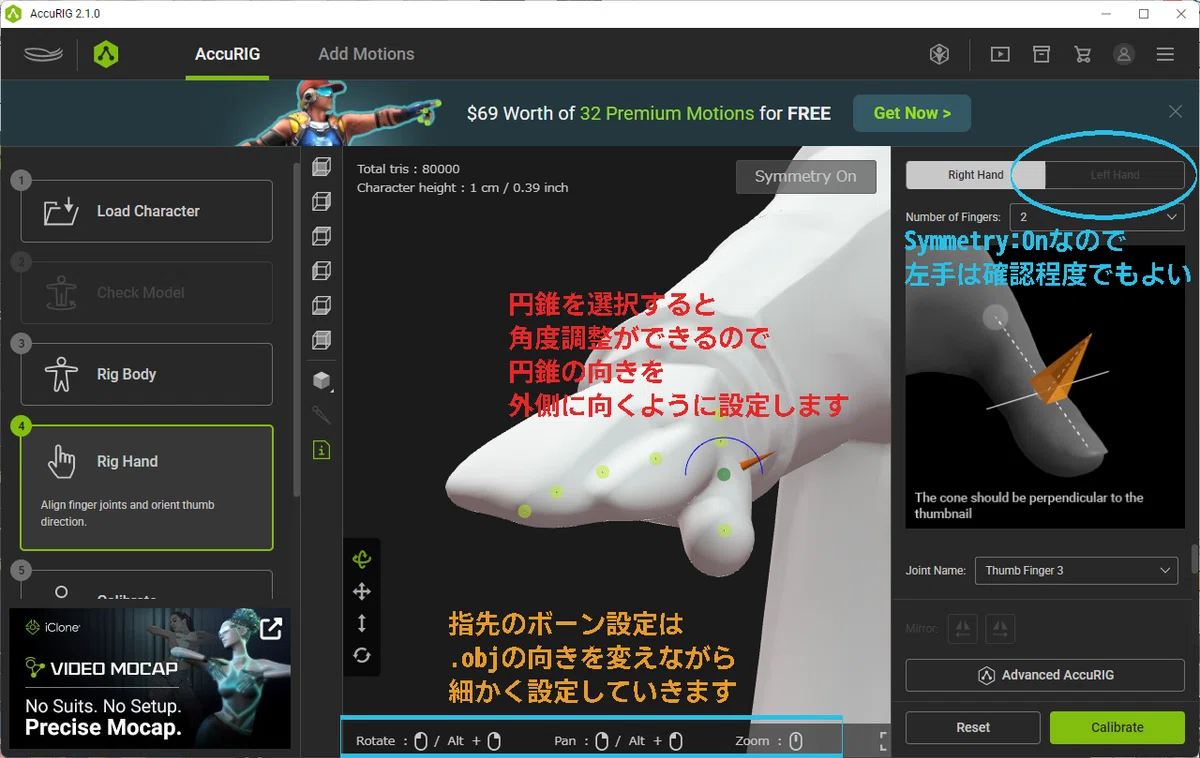The image size is (1200, 758).
Task: Go to step 4 Rig Hand
Action: [147, 488]
